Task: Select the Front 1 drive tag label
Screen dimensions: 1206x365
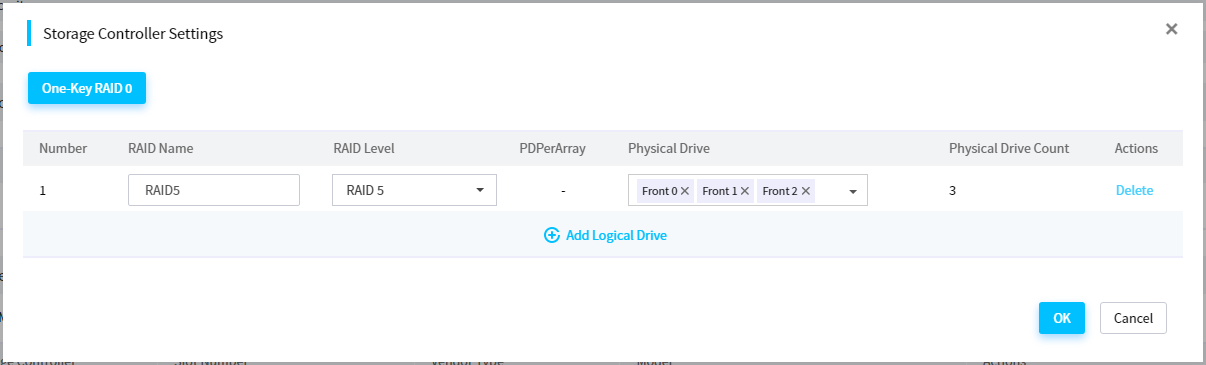Action: (720, 191)
